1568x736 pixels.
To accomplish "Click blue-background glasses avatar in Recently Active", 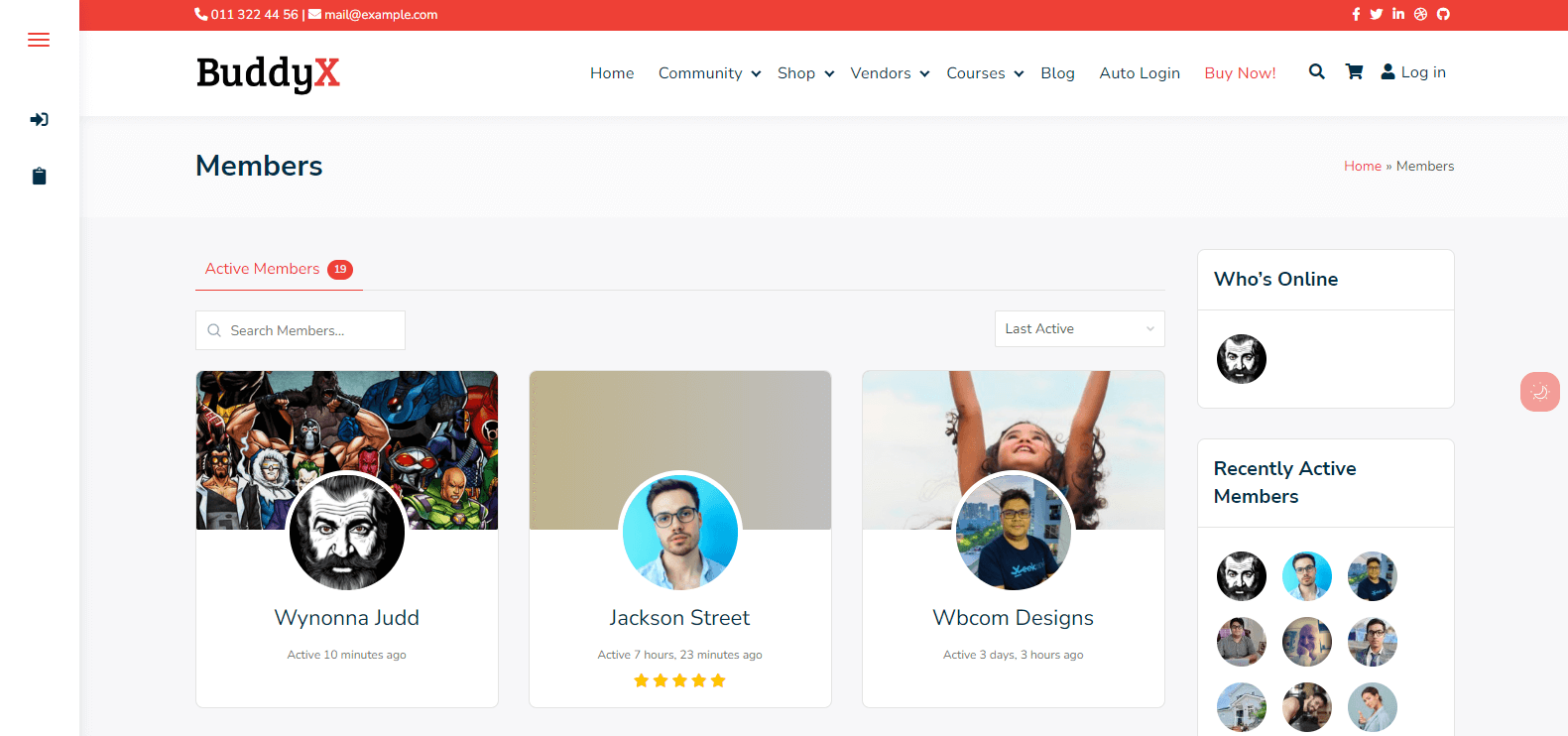I will [x=1307, y=576].
